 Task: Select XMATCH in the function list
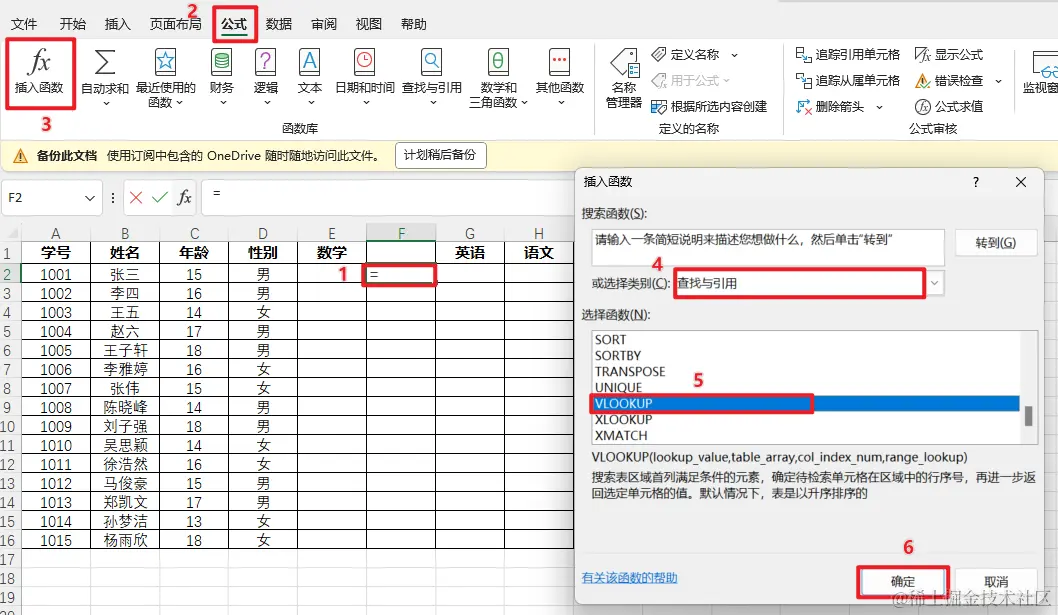coord(806,435)
